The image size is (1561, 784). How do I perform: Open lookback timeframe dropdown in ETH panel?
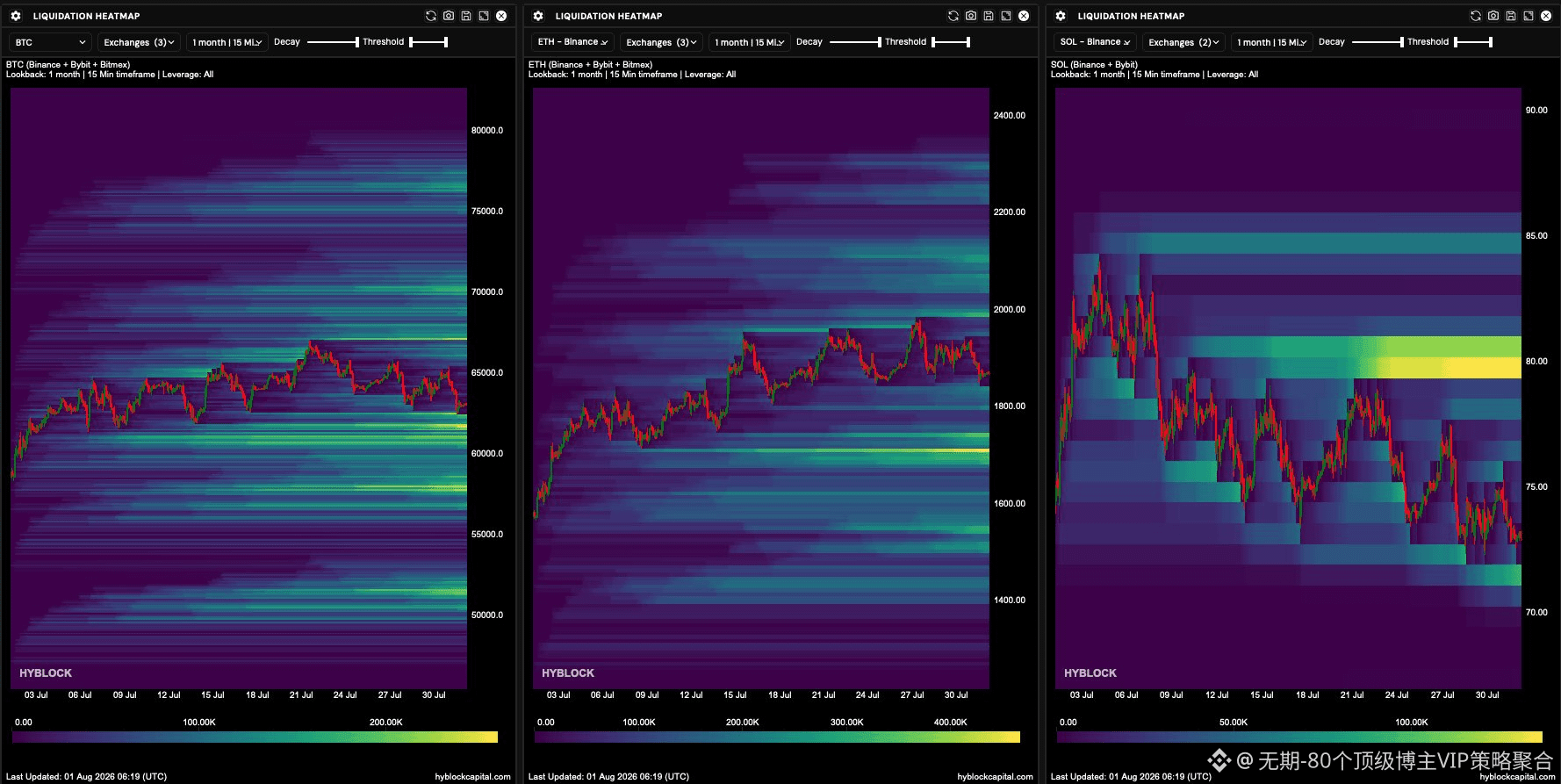[750, 42]
